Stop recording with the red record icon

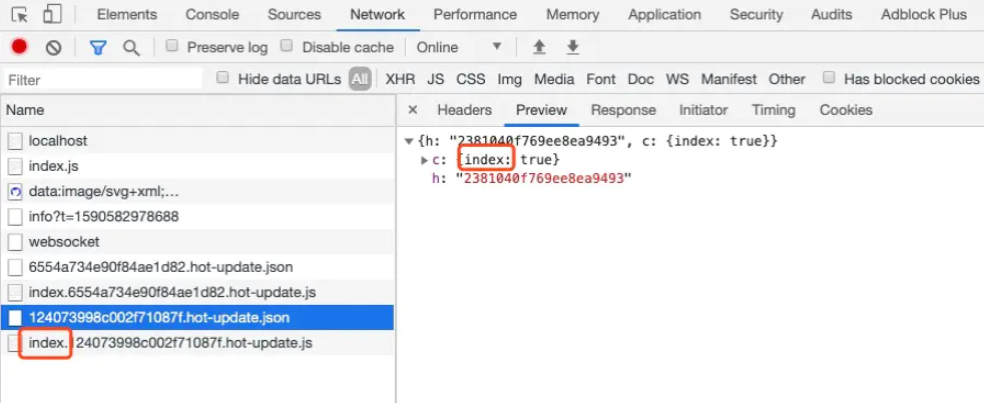[x=19, y=47]
